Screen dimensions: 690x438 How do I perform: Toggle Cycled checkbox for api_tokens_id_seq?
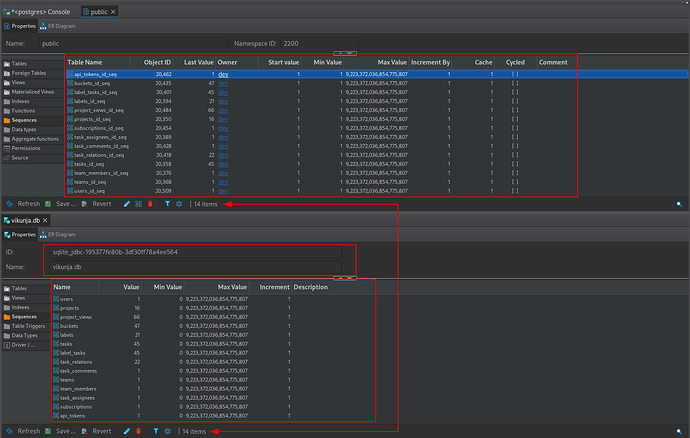point(515,74)
